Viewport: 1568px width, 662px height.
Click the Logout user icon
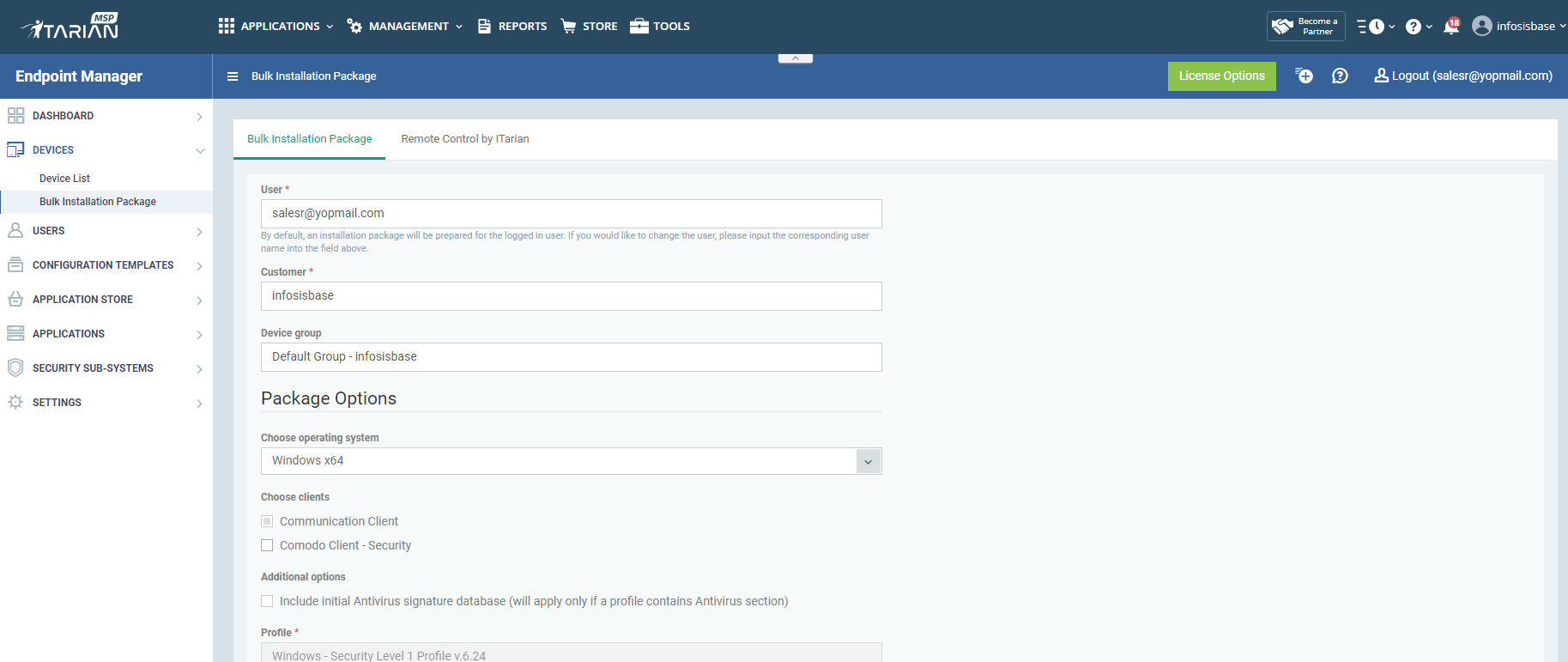tap(1381, 76)
